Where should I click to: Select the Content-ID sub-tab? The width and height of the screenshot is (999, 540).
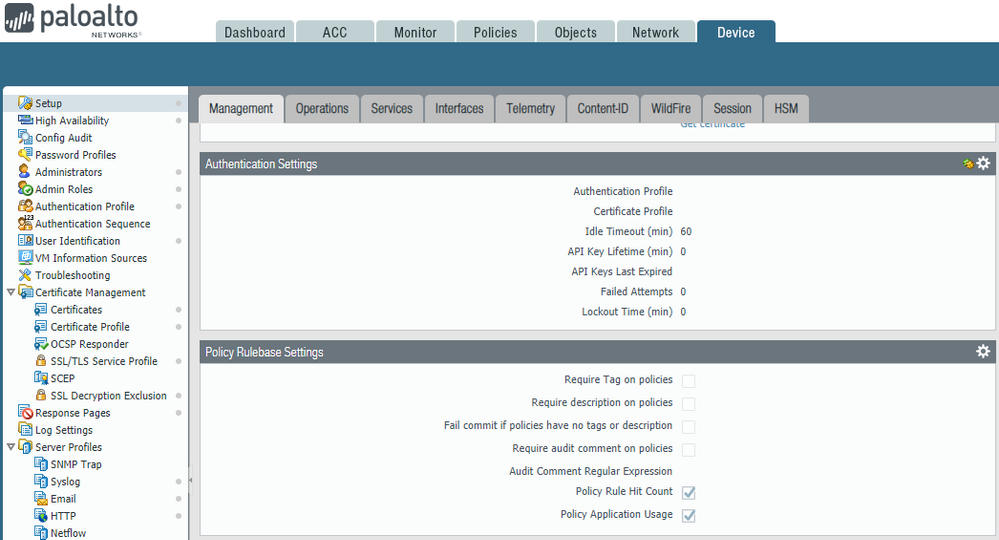tap(603, 109)
